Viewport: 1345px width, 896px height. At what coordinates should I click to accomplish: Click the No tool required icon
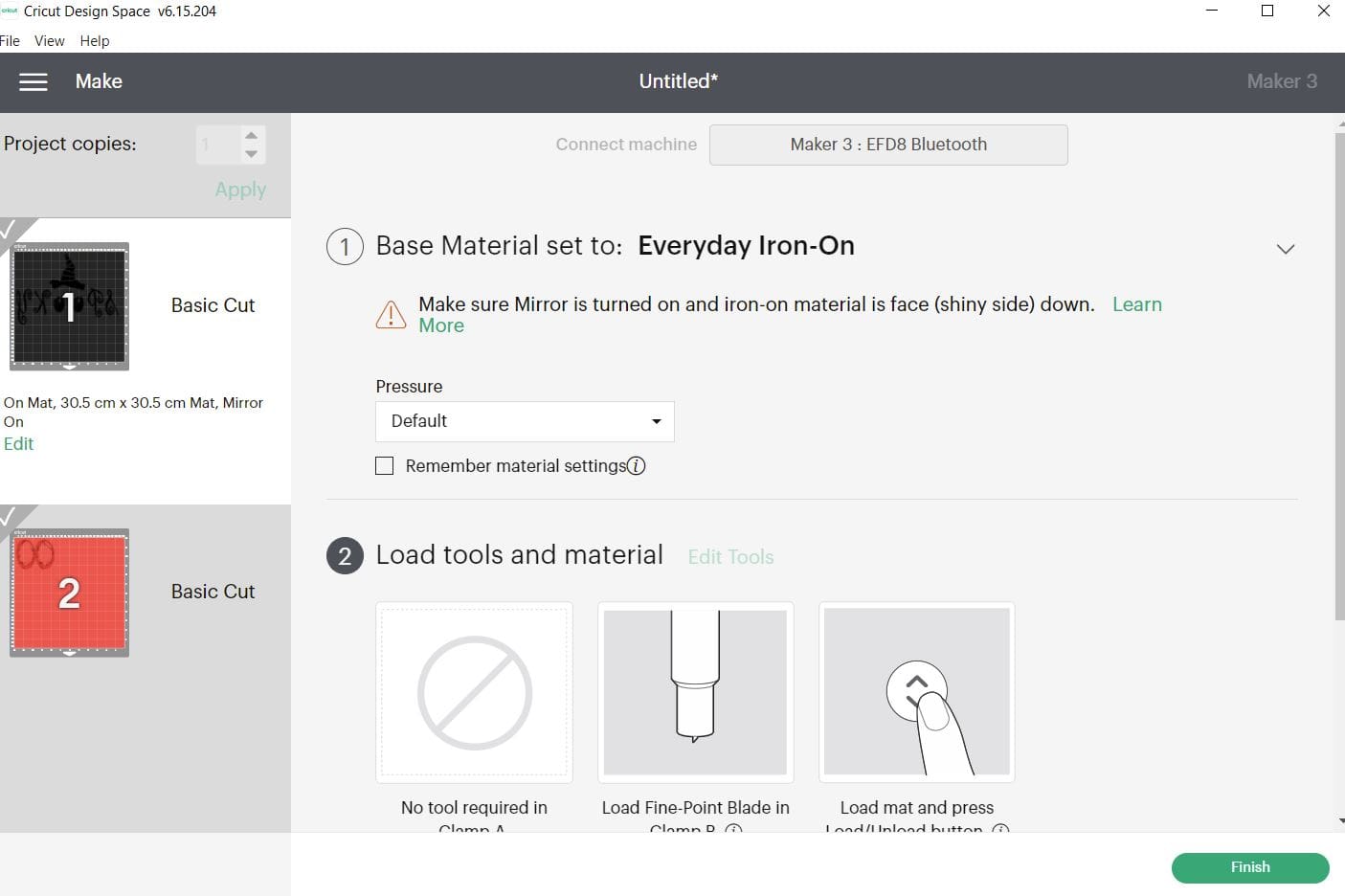click(474, 692)
